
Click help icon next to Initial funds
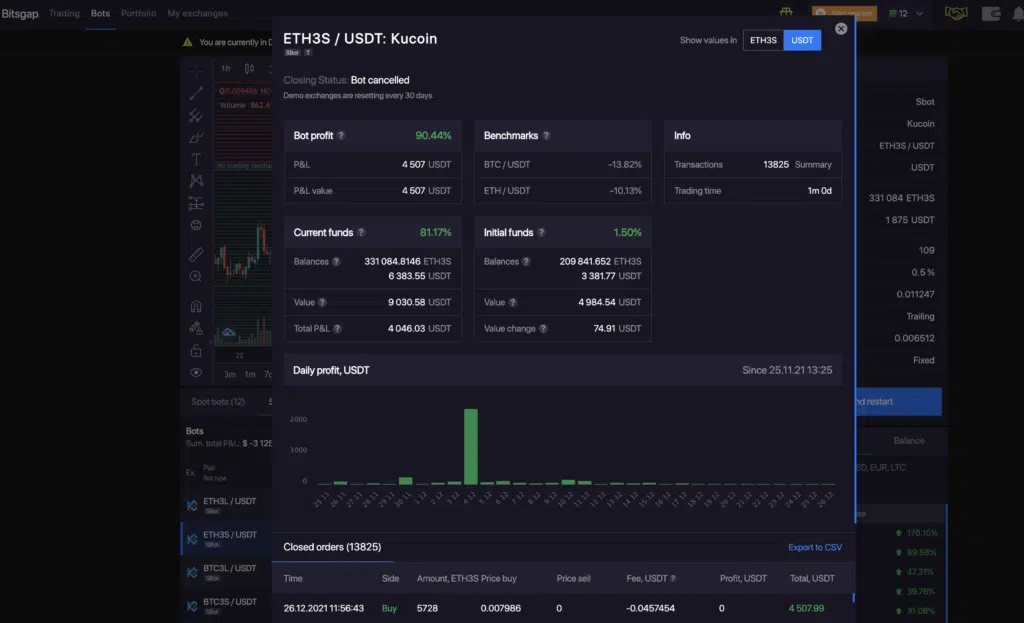[x=541, y=232]
